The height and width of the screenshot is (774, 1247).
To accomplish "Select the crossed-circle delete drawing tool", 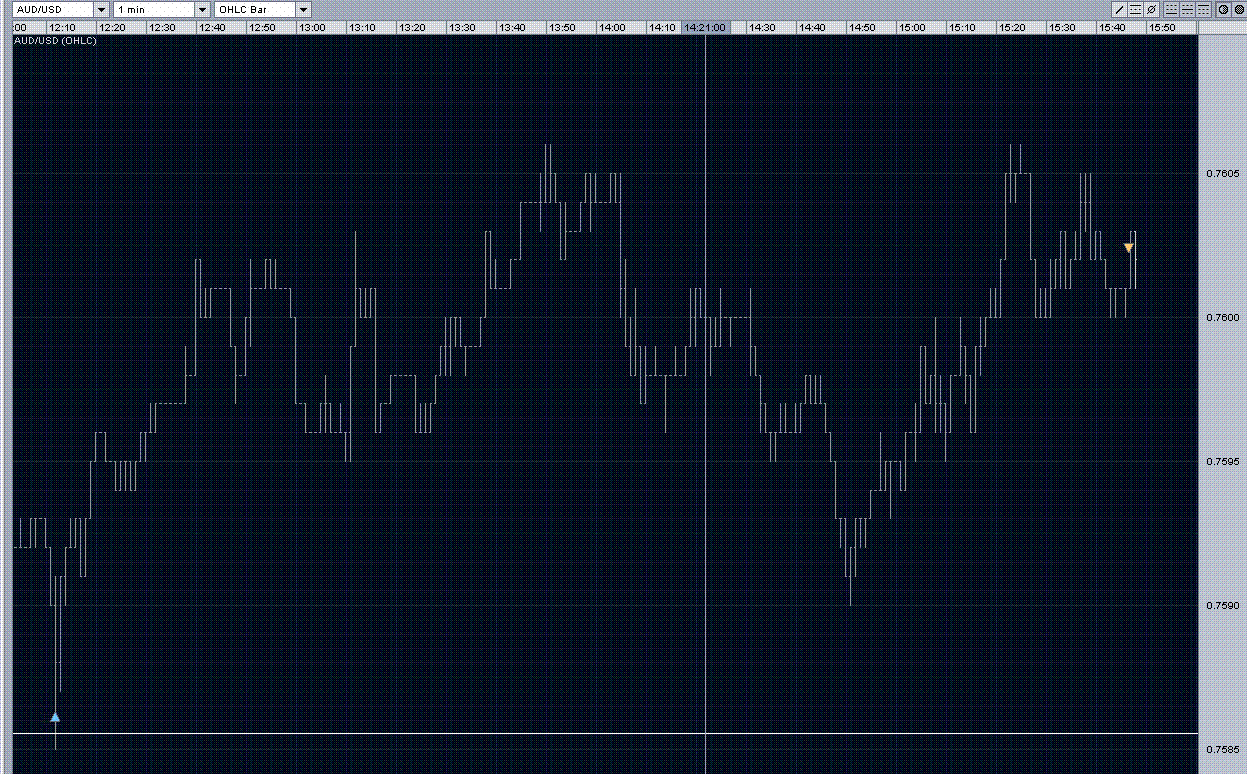I will click(1151, 9).
